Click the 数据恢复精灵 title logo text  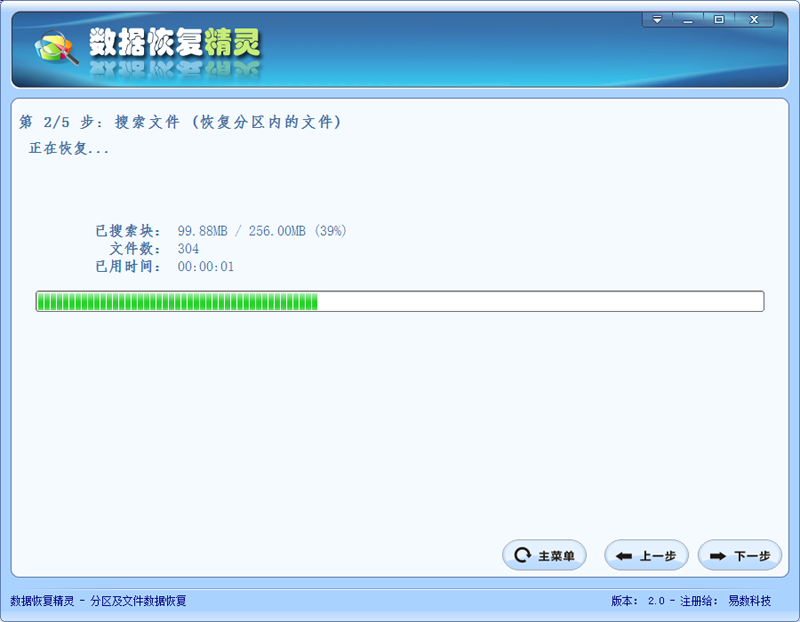174,42
